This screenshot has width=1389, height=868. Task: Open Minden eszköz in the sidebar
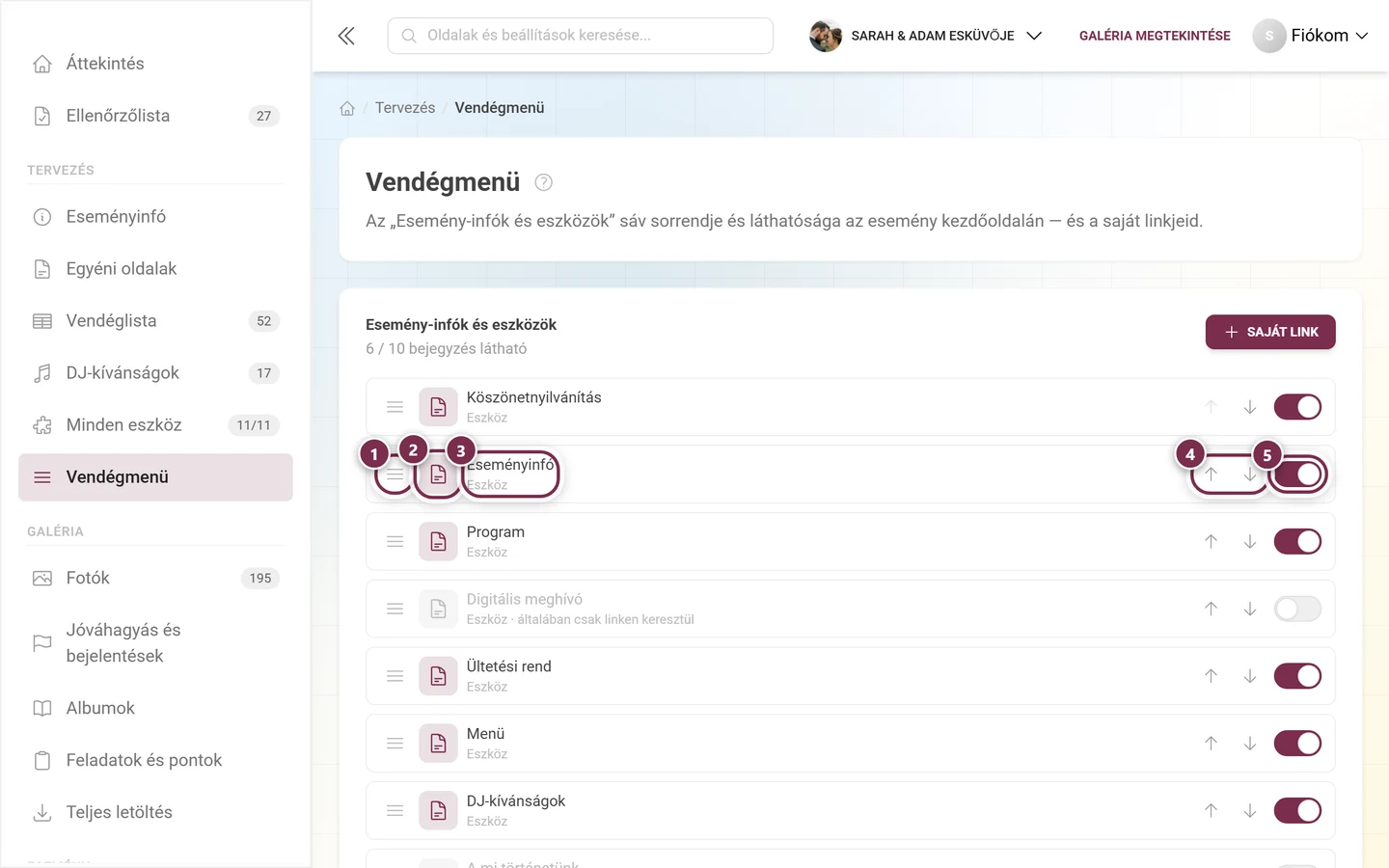tap(155, 425)
